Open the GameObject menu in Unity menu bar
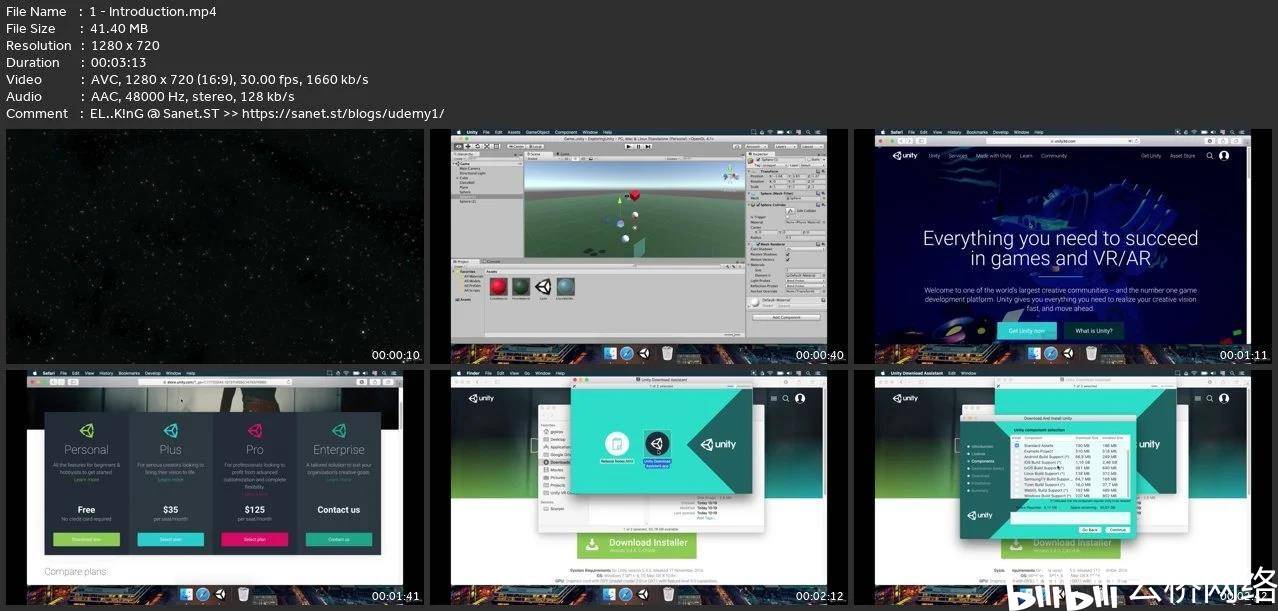Screen dimensions: 1278x611 (x=538, y=132)
